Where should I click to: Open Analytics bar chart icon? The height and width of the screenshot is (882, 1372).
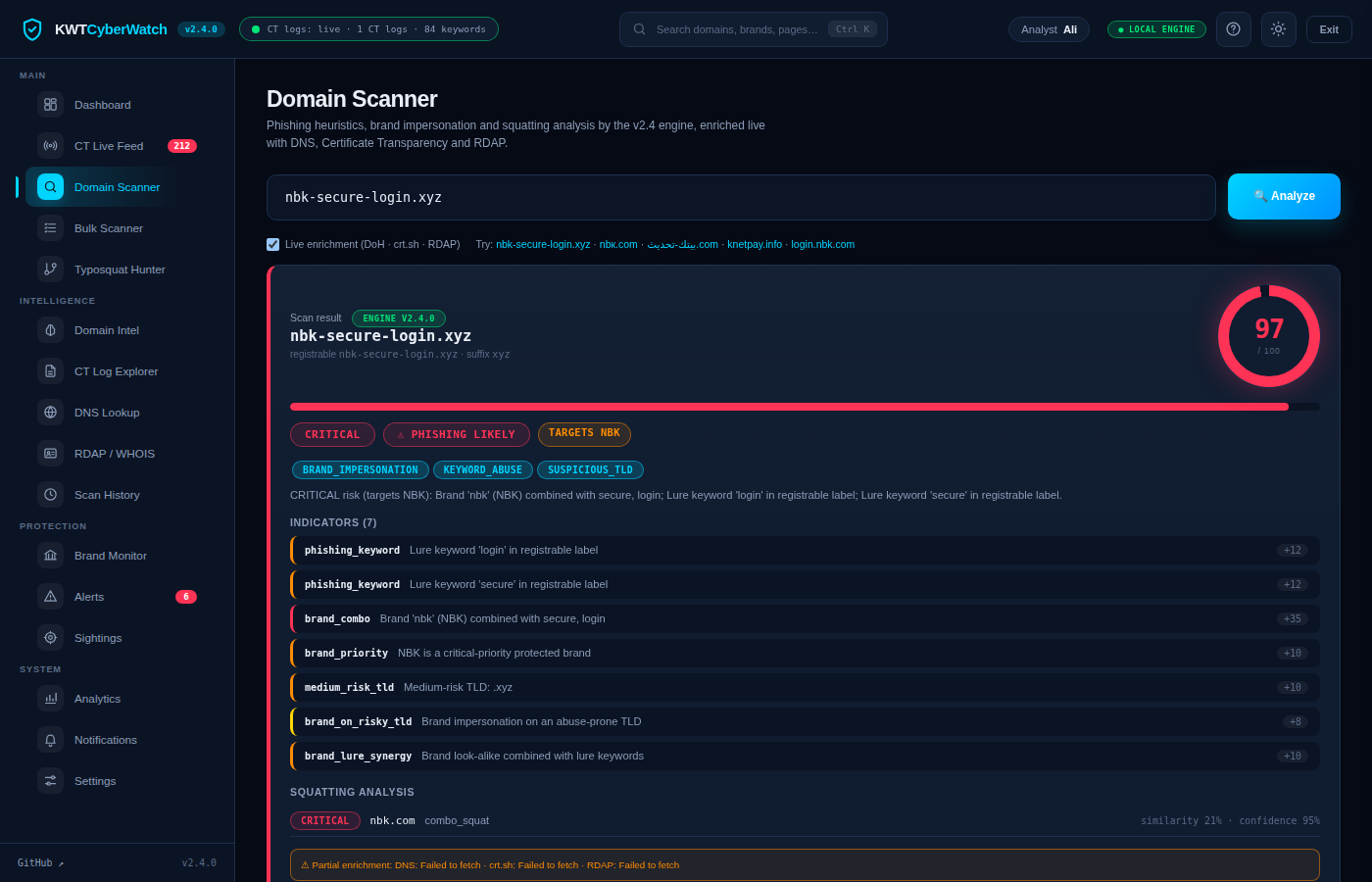(x=50, y=699)
